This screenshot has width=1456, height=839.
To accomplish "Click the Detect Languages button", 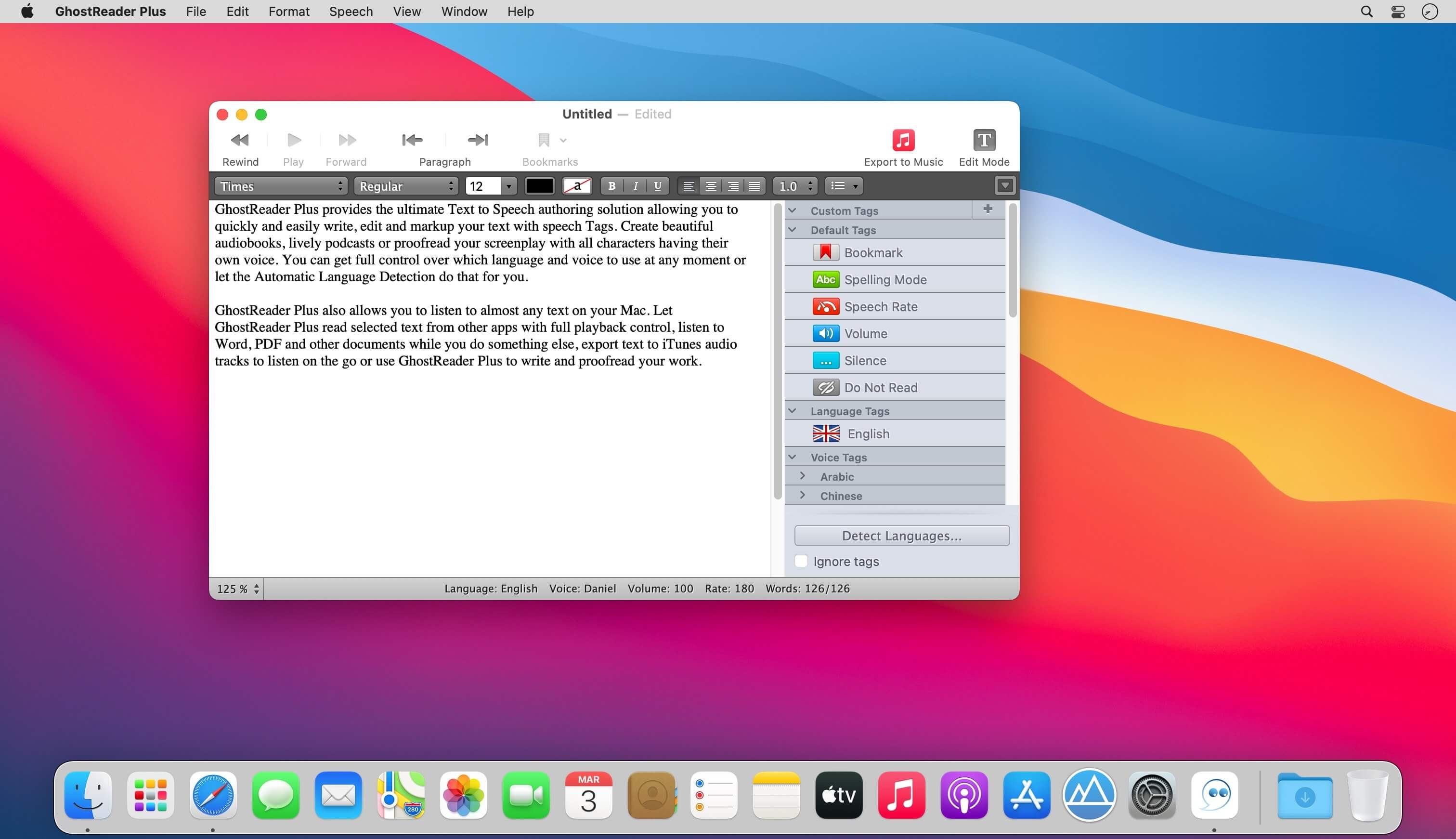I will pos(902,536).
